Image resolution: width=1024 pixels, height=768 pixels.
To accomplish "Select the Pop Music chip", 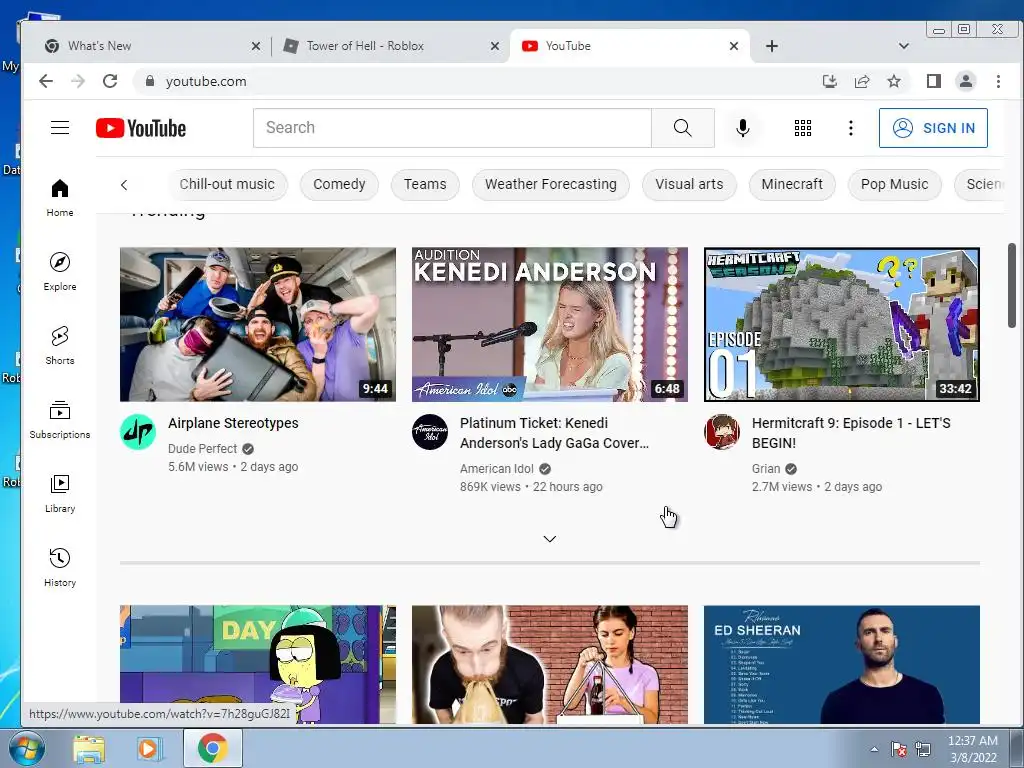I will tap(894, 184).
